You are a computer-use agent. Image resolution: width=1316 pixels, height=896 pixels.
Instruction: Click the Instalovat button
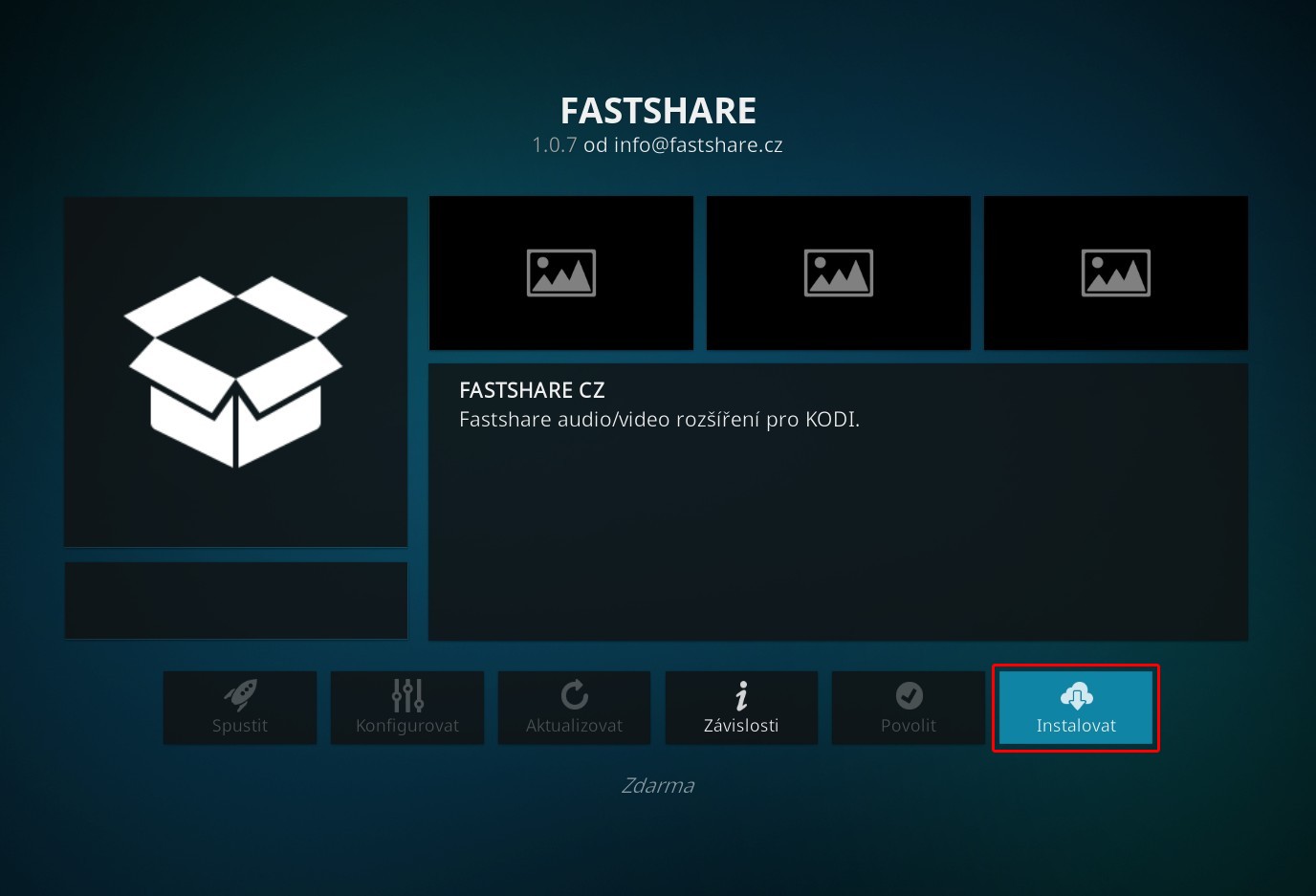[1076, 708]
